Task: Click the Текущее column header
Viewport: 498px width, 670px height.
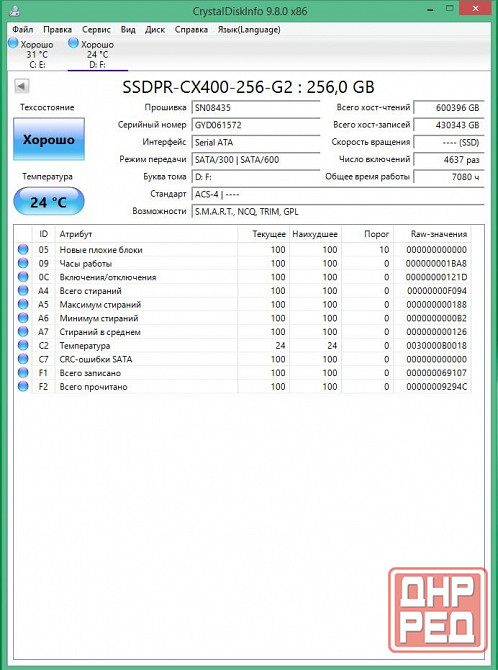Action: 263,234
